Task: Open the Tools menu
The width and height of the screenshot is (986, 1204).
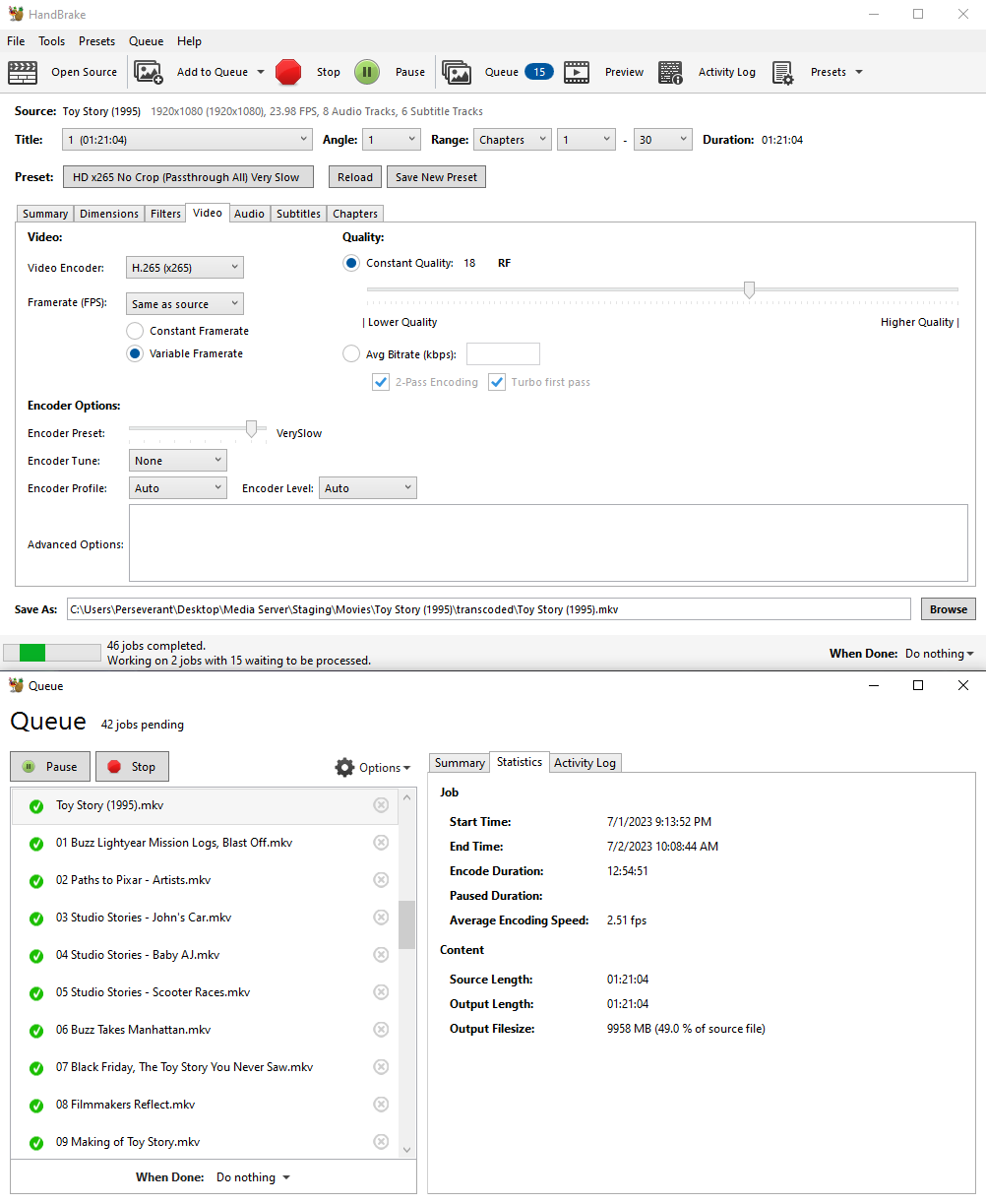Action: (x=52, y=41)
